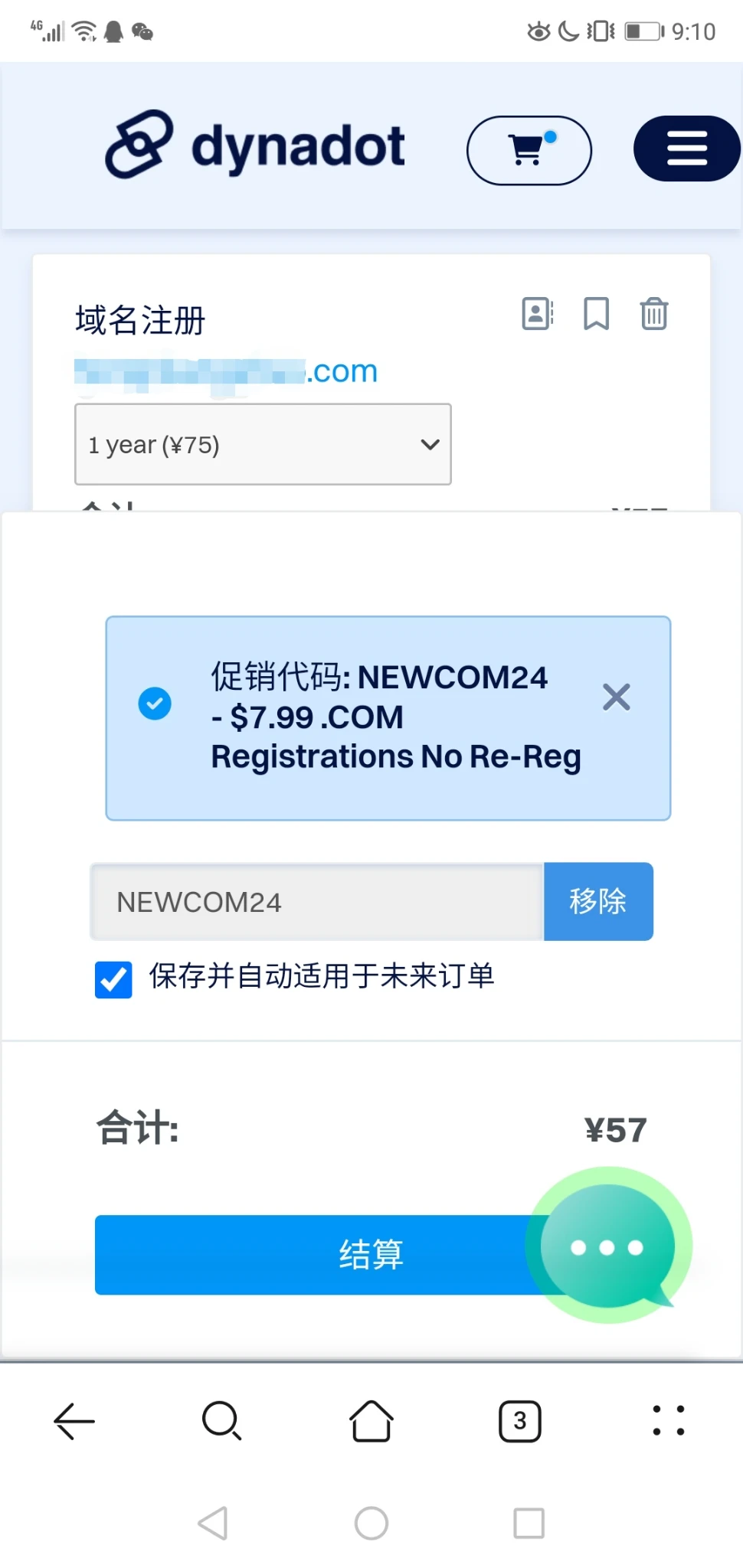Open the tab switcher showing 3
The width and height of the screenshot is (743, 1568).
pyautogui.click(x=520, y=1421)
